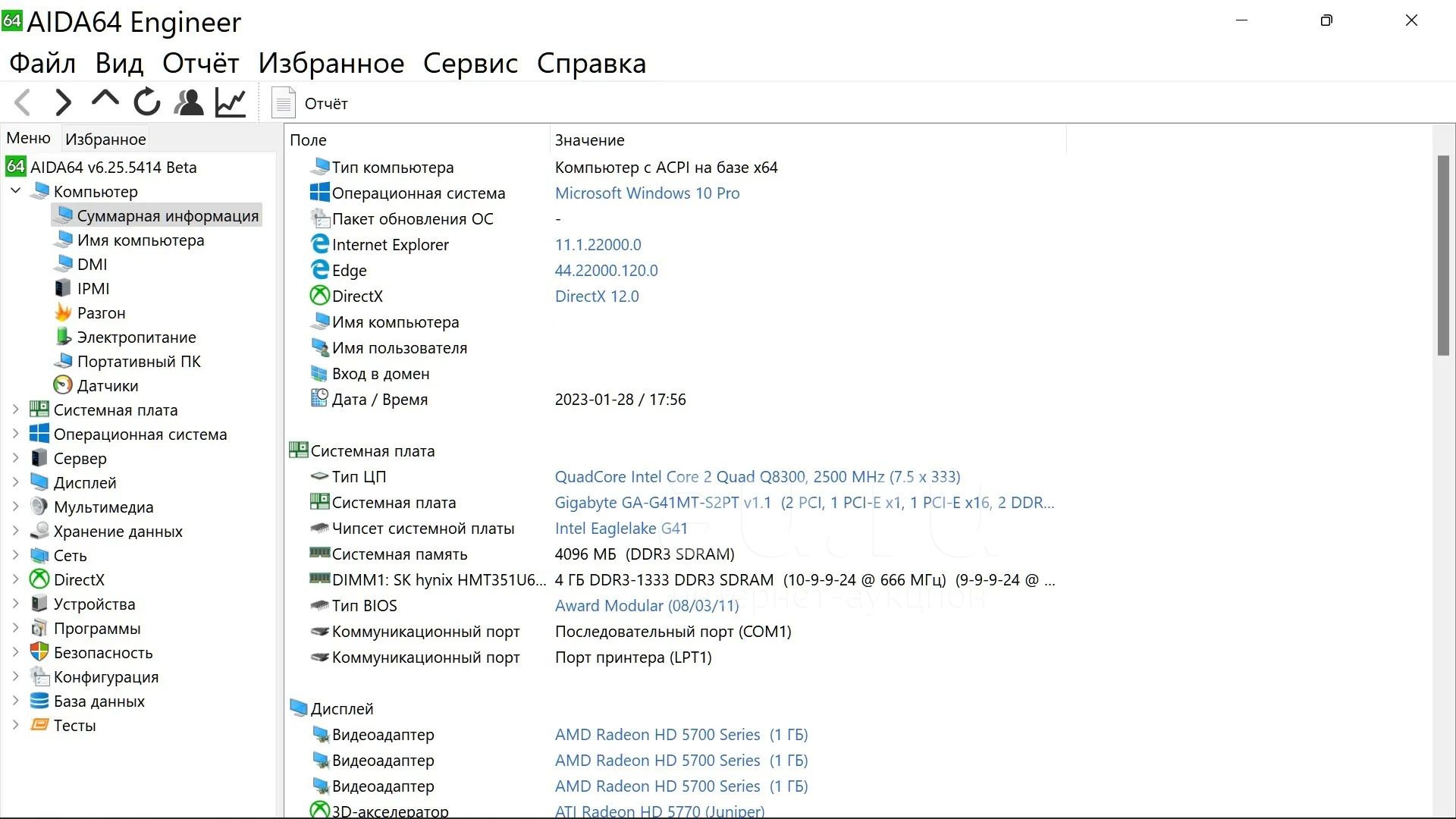This screenshot has height=819, width=1456.
Task: Expand the Хранение данных tree node
Action: tap(16, 531)
